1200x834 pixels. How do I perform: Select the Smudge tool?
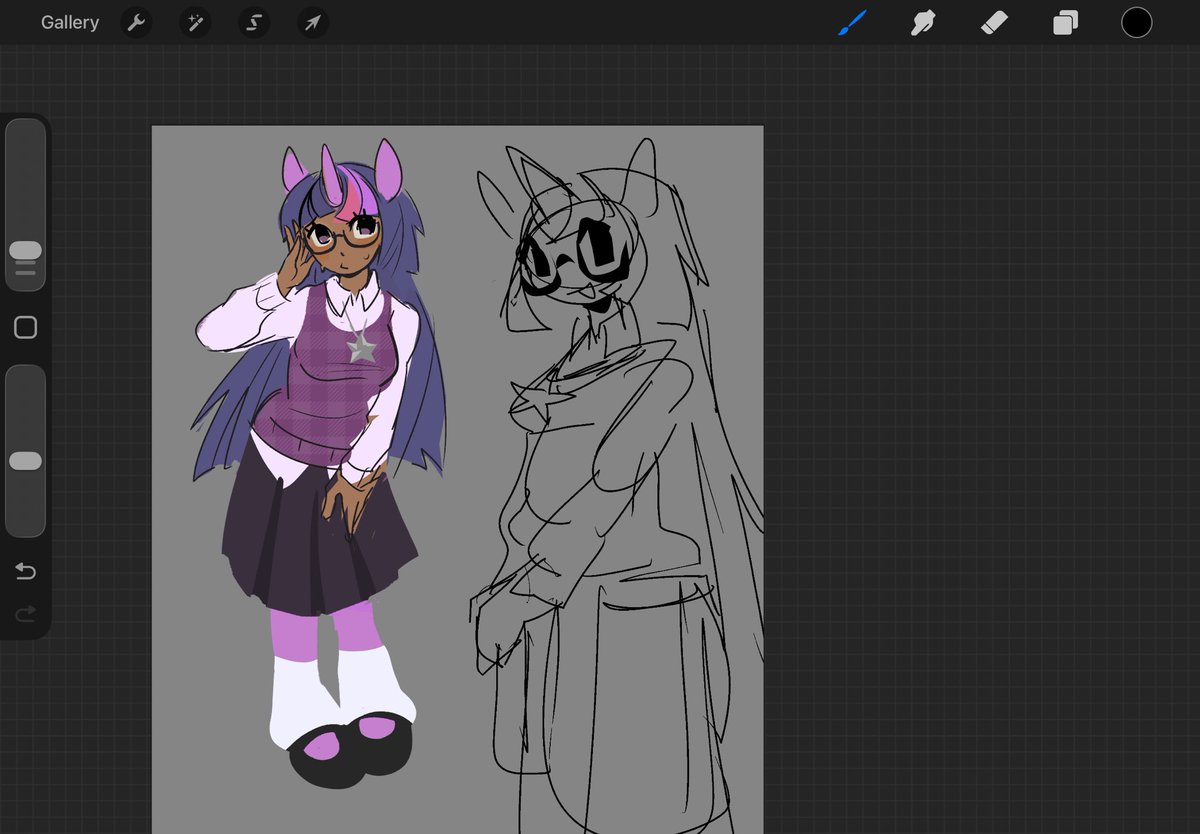pos(923,22)
